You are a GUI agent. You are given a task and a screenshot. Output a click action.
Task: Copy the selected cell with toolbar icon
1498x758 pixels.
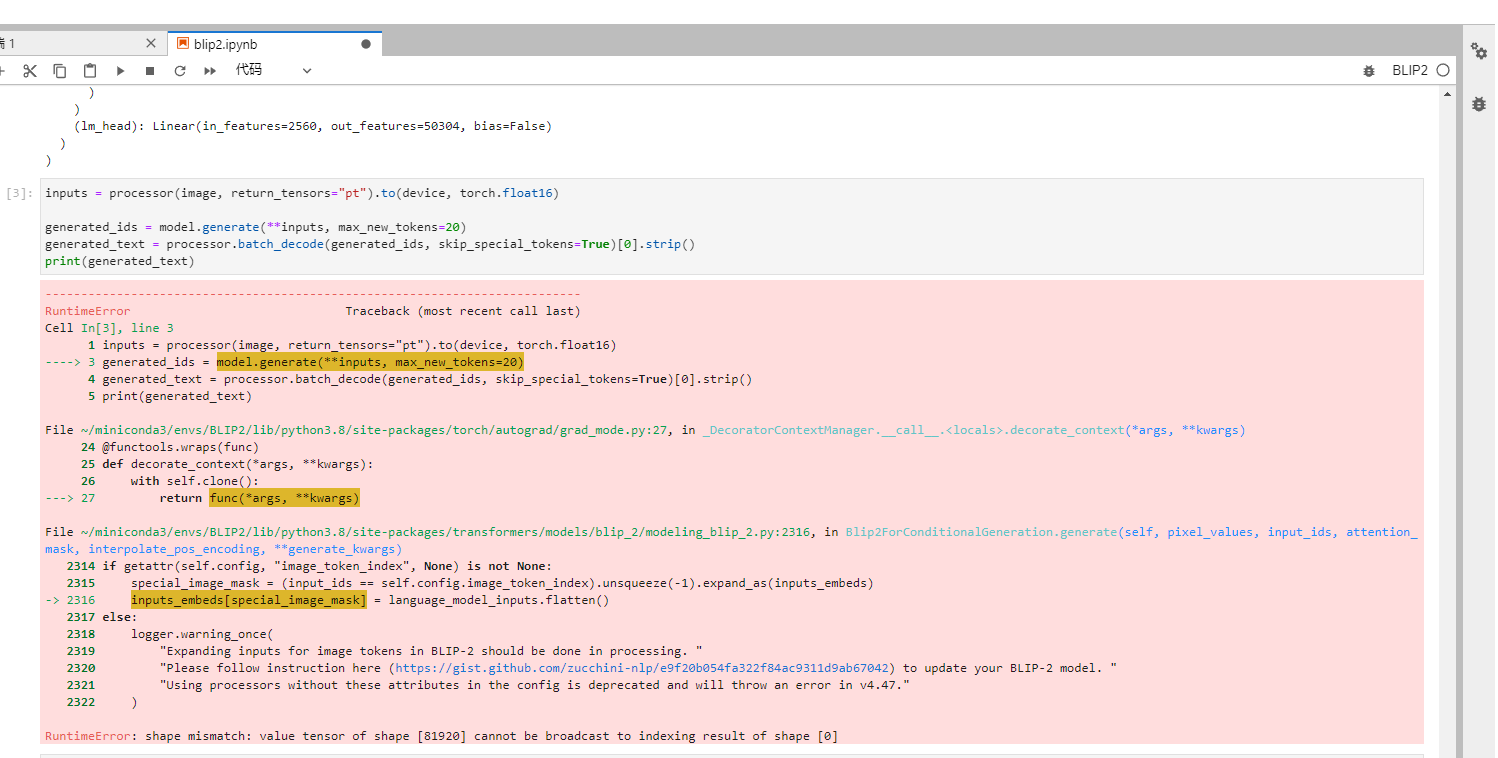point(60,71)
